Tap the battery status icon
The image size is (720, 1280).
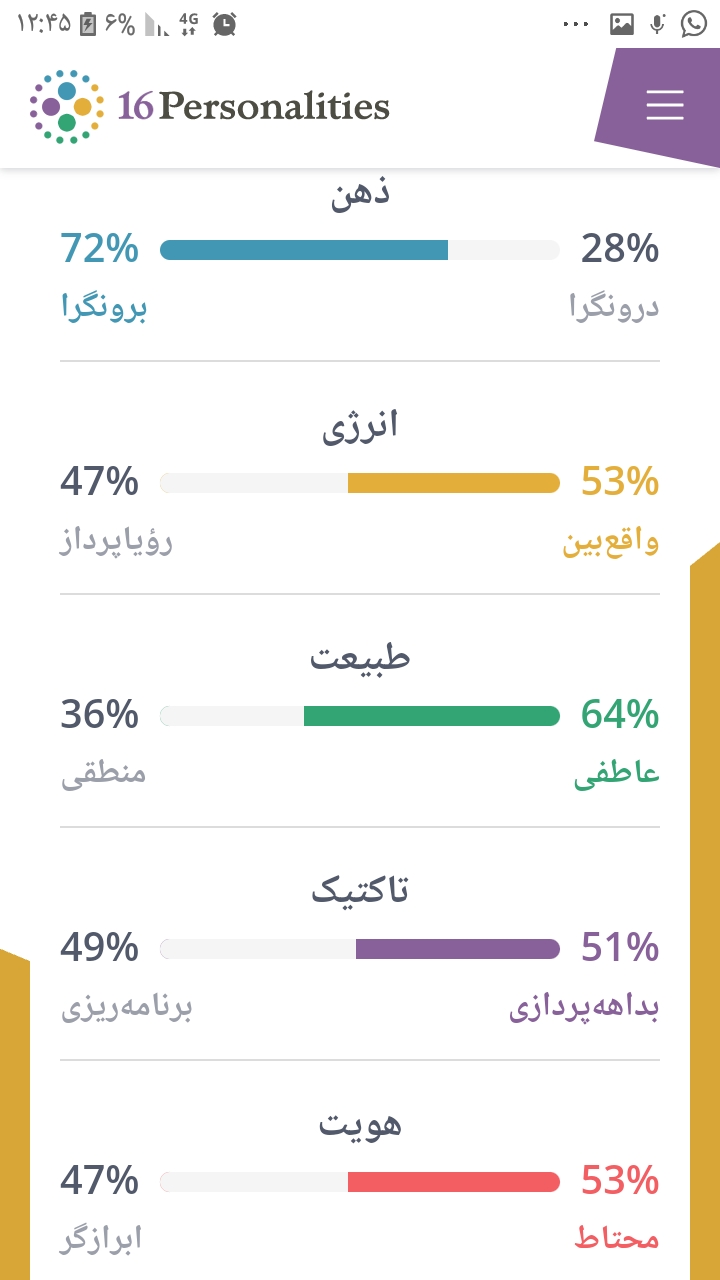pyautogui.click(x=88, y=25)
